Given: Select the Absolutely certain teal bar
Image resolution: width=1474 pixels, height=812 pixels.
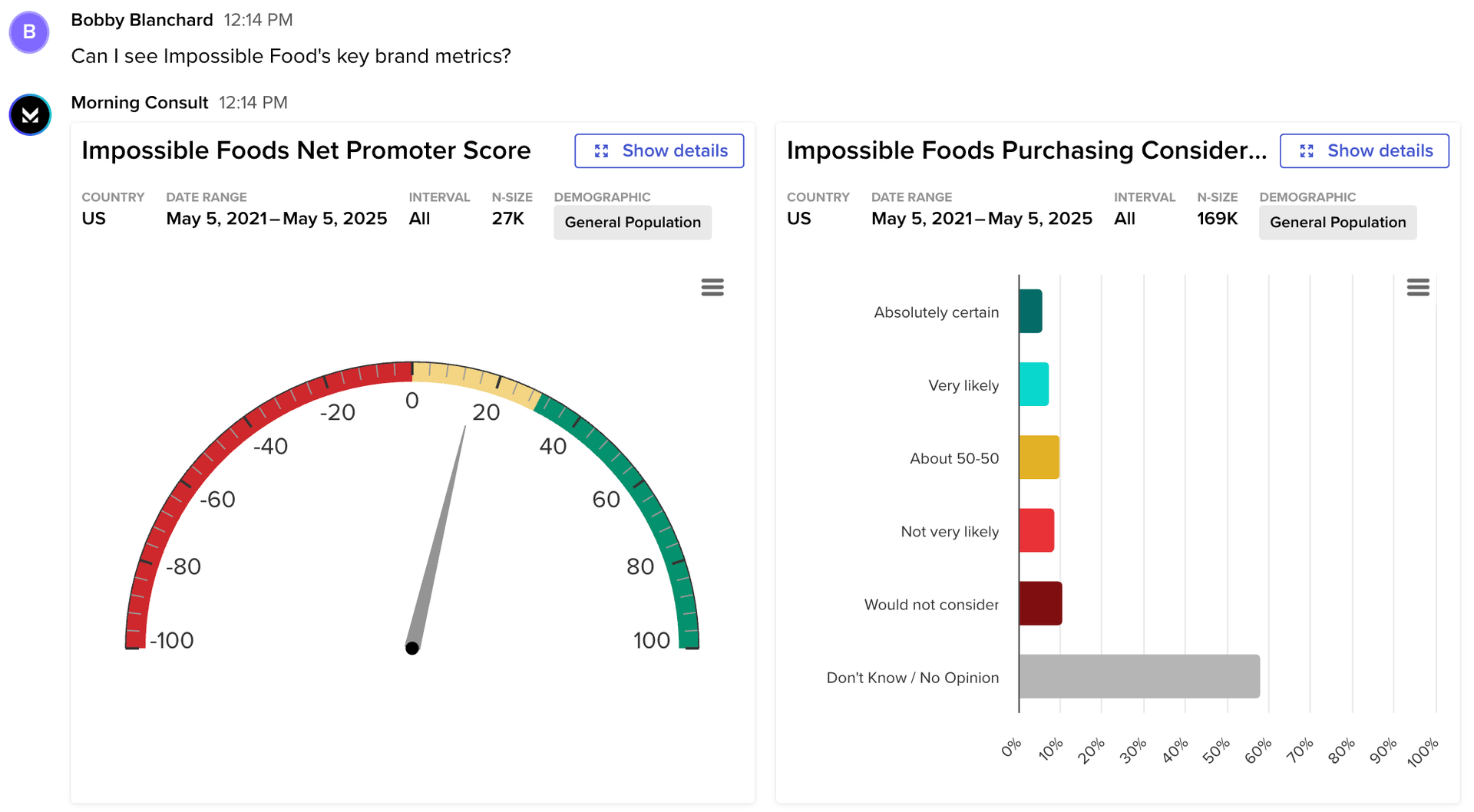Looking at the screenshot, I should [x=1030, y=312].
